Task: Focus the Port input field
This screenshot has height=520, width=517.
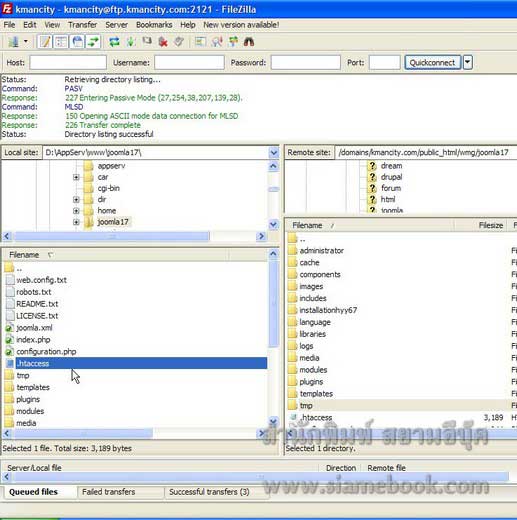Action: tap(384, 62)
